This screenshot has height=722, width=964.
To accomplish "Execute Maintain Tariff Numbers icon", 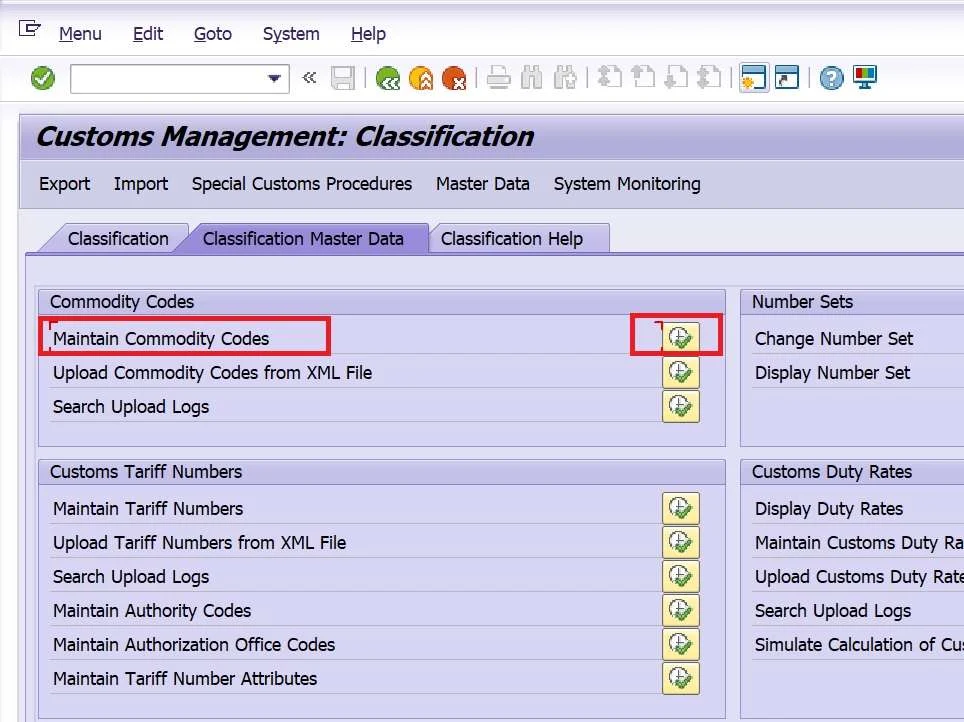I will coord(681,508).
